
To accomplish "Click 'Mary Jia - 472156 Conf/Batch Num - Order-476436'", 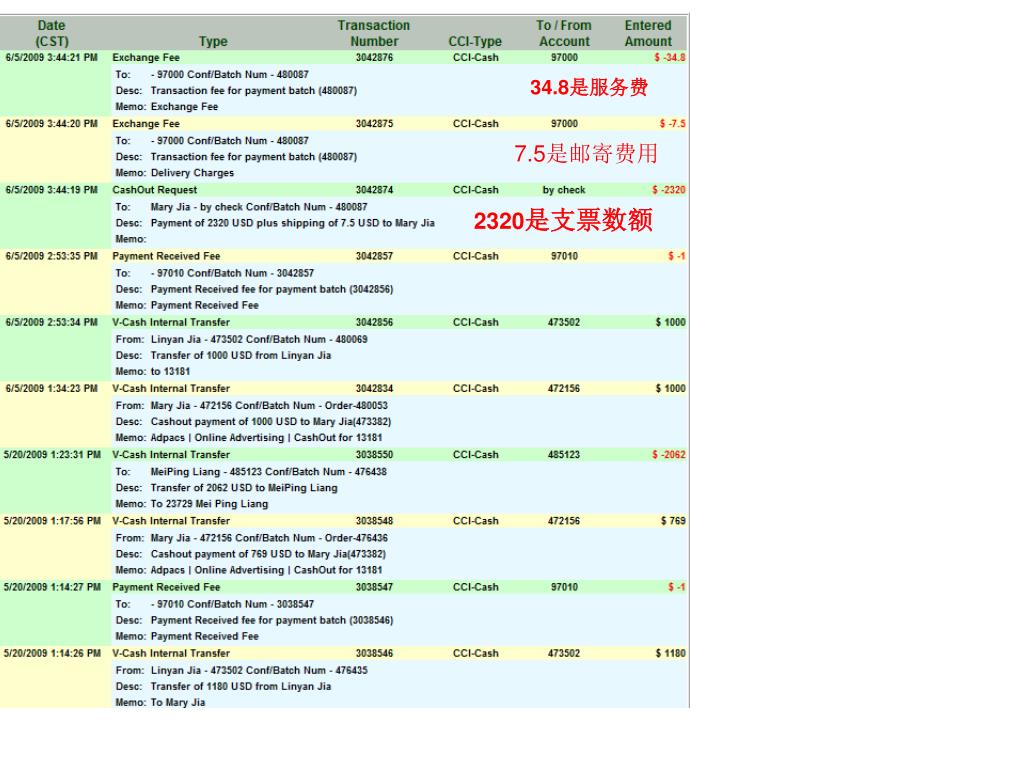I will tap(269, 538).
